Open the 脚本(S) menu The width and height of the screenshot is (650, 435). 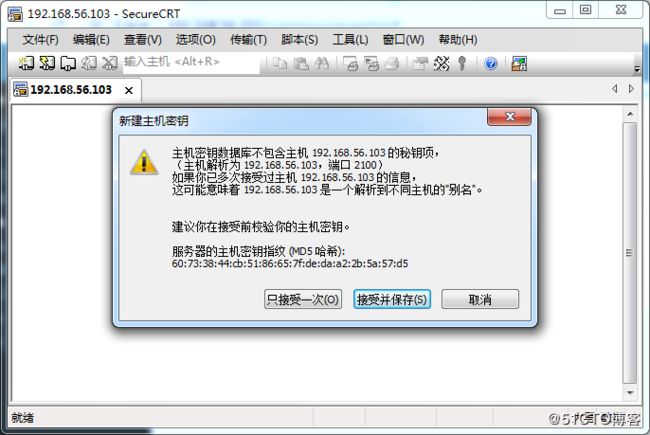pyautogui.click(x=299, y=39)
